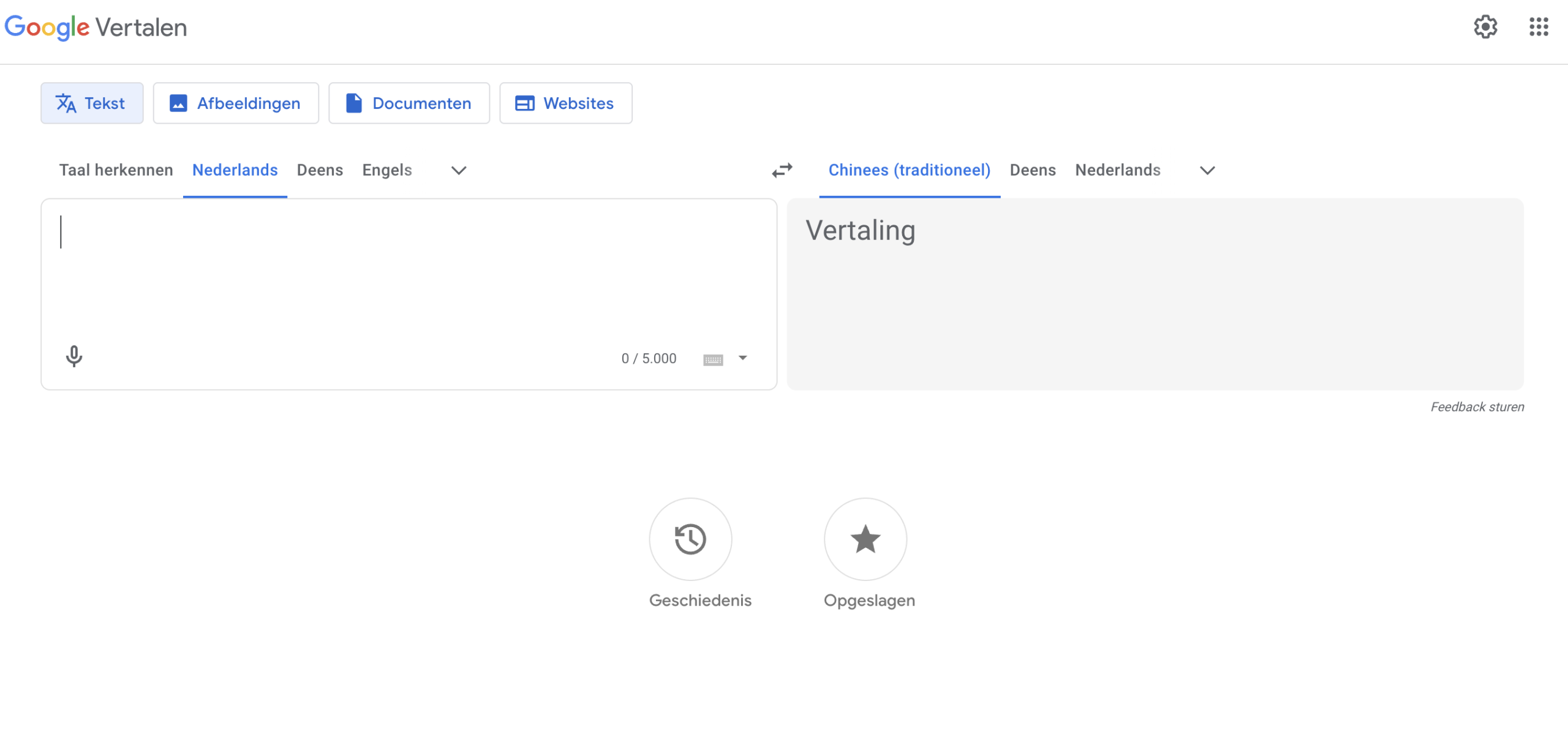Image resolution: width=1568 pixels, height=731 pixels.
Task: Activate voice input via the microphone icon
Action: tap(74, 357)
